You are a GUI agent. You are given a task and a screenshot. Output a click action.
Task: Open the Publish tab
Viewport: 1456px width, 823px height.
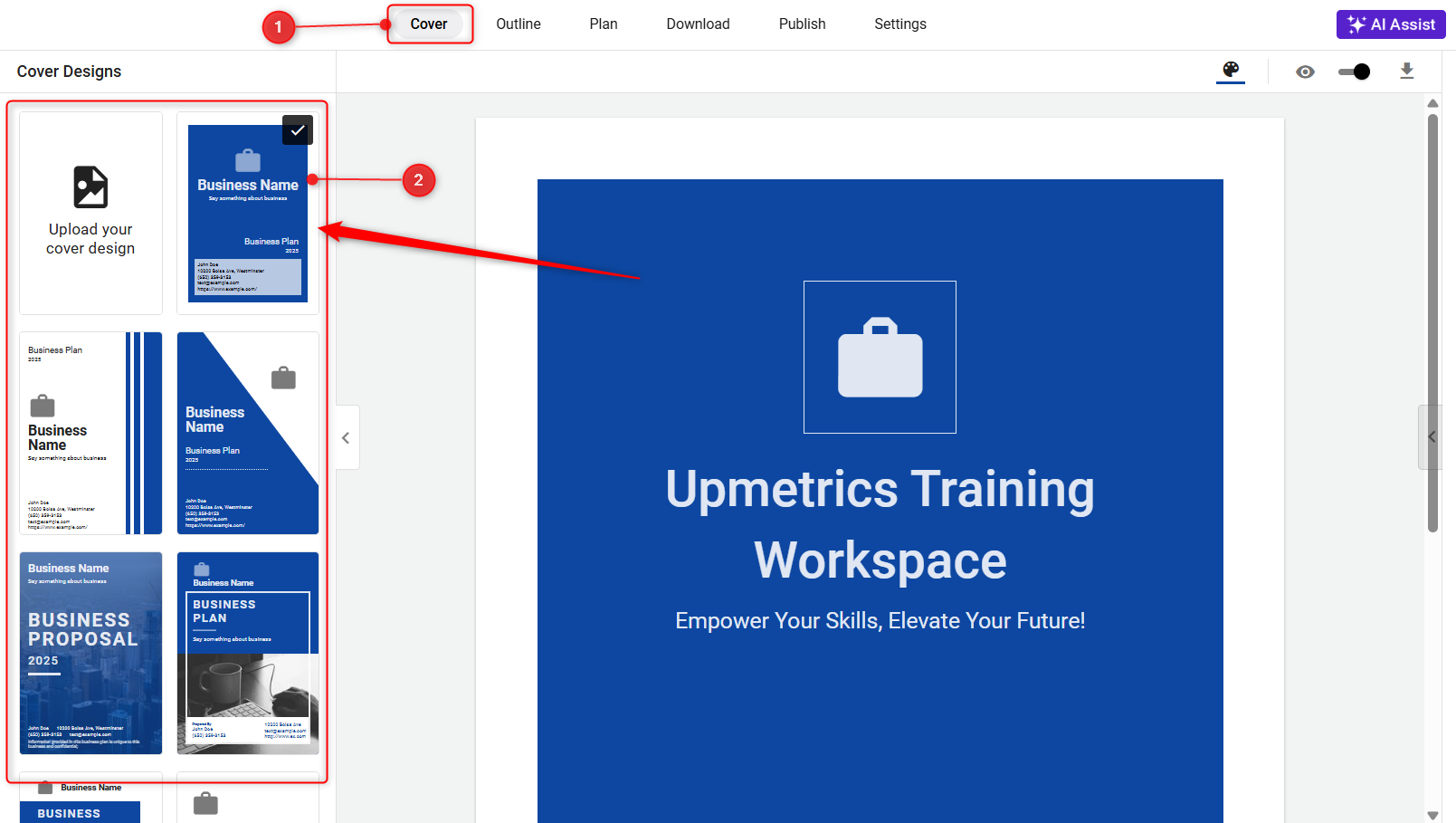click(x=802, y=24)
